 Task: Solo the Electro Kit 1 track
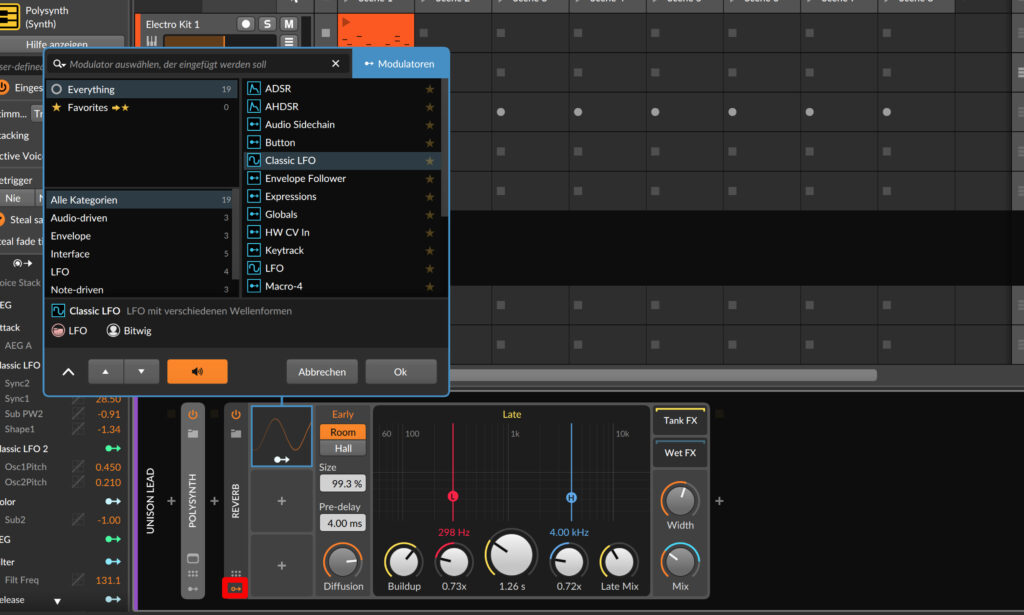point(267,24)
